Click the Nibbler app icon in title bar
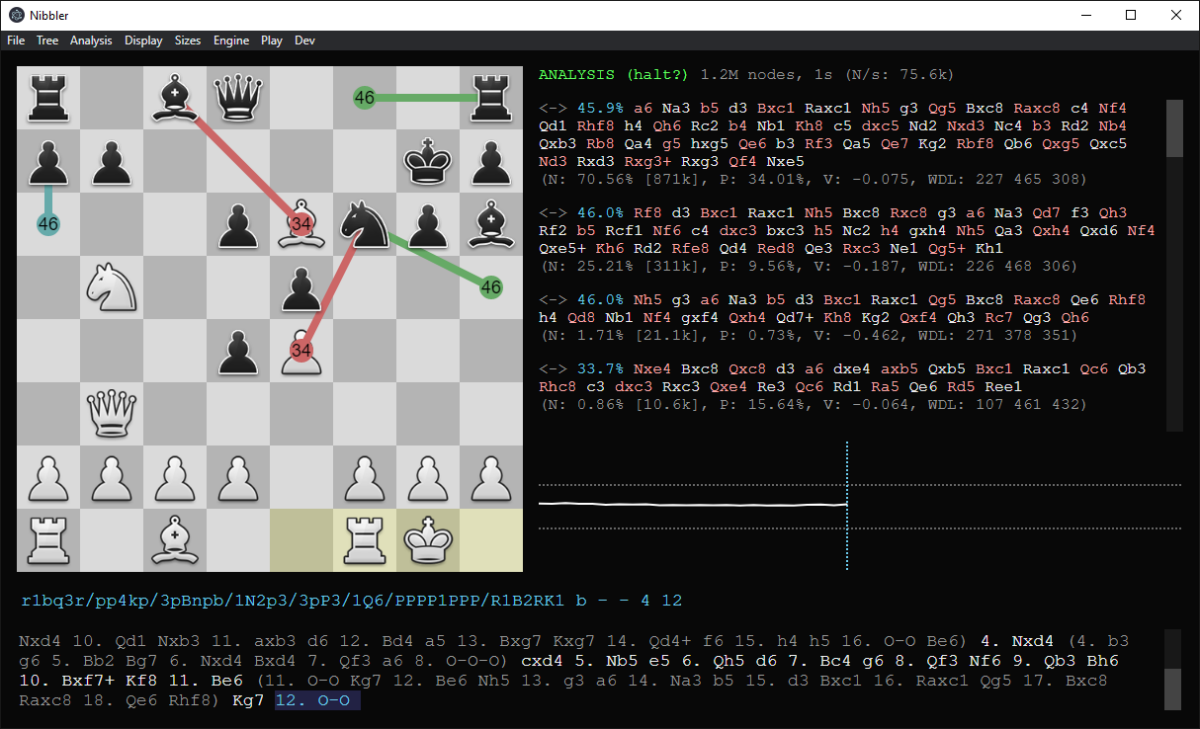 pyautogui.click(x=17, y=15)
